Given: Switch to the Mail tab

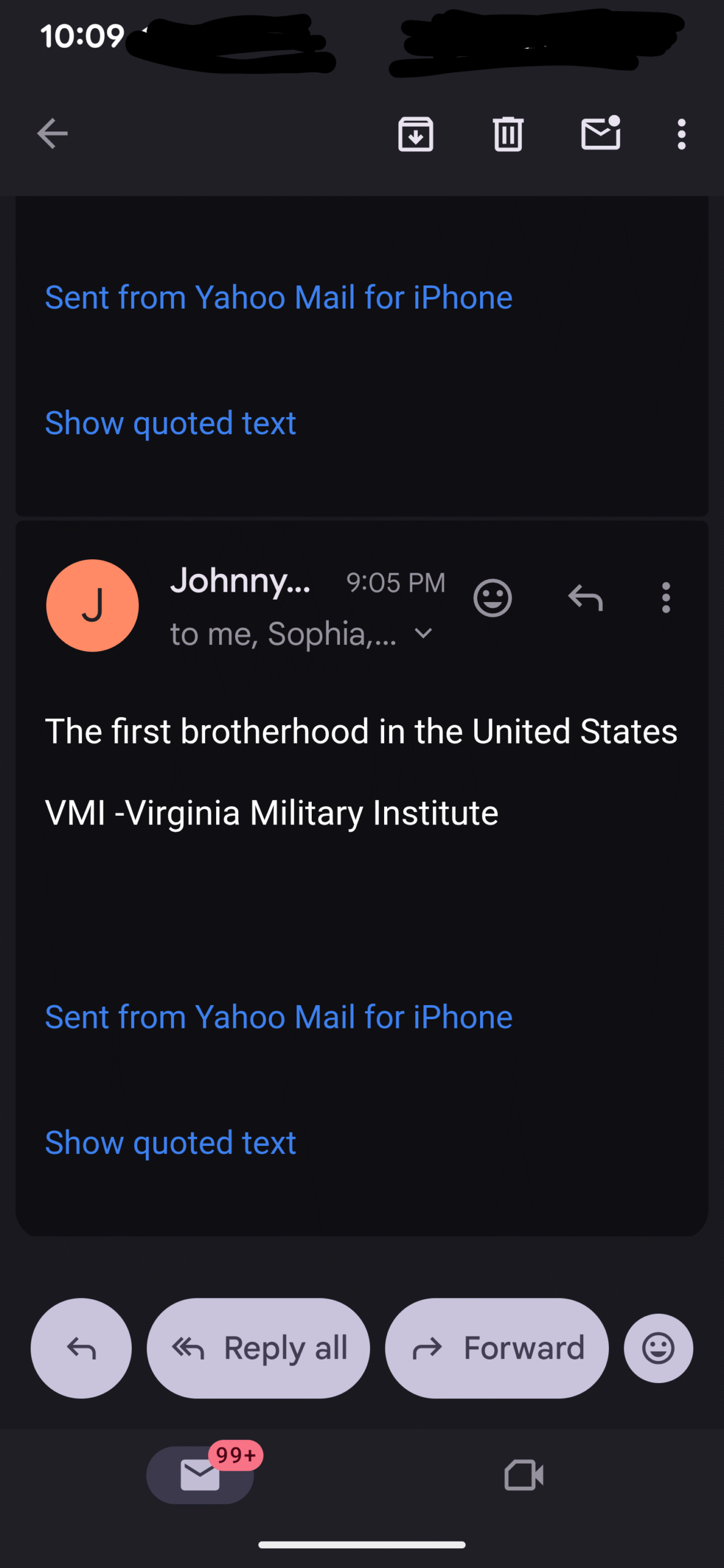Looking at the screenshot, I should click(200, 1475).
